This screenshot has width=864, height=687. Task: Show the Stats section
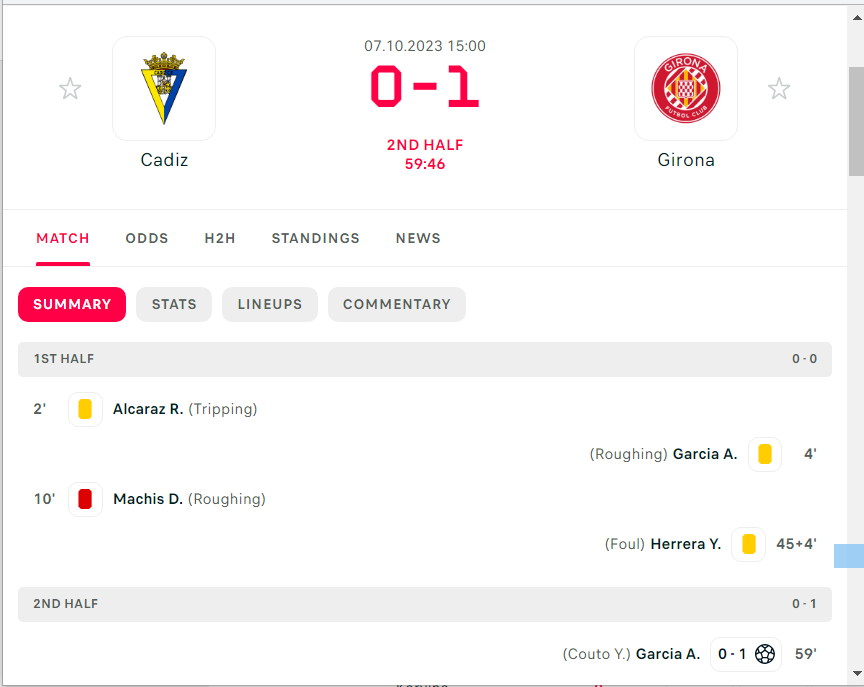pos(174,304)
